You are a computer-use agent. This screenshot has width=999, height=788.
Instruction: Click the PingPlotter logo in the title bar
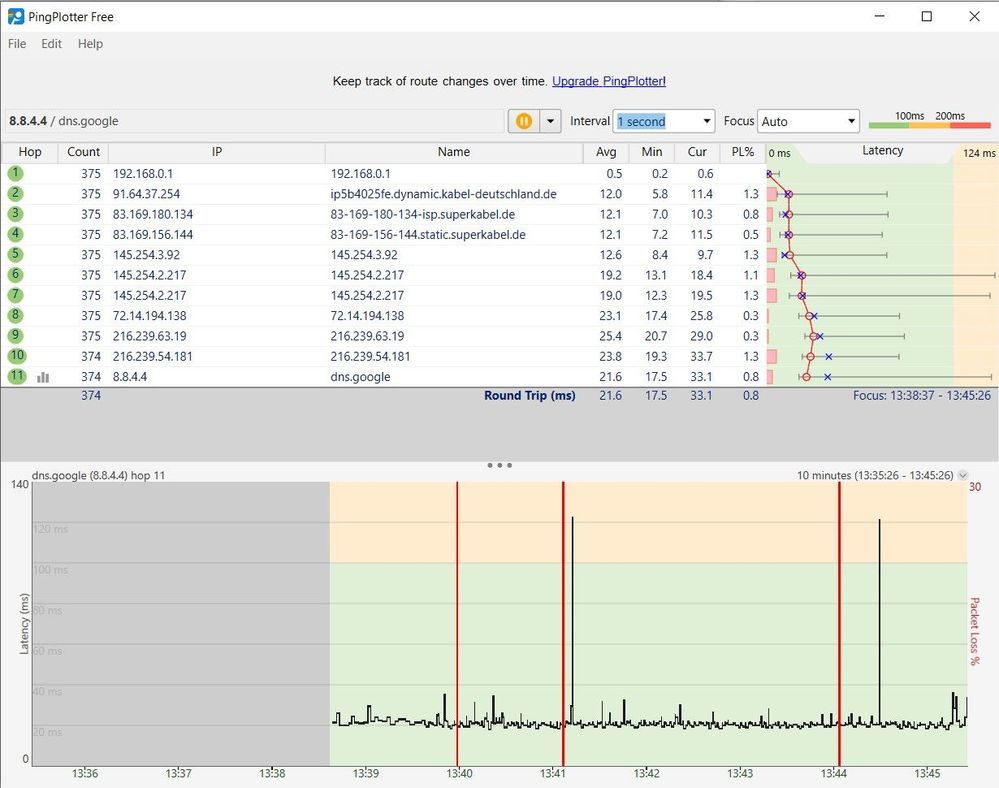pos(16,16)
